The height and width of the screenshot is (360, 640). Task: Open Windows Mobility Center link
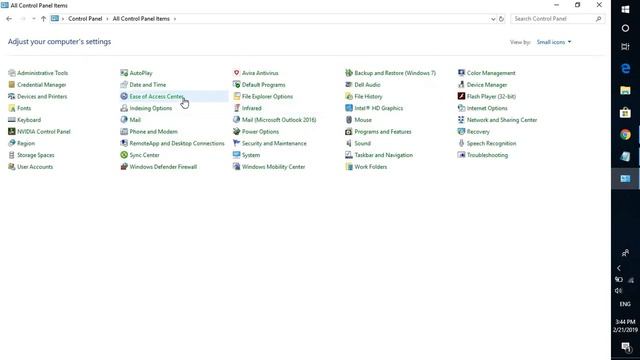273,167
